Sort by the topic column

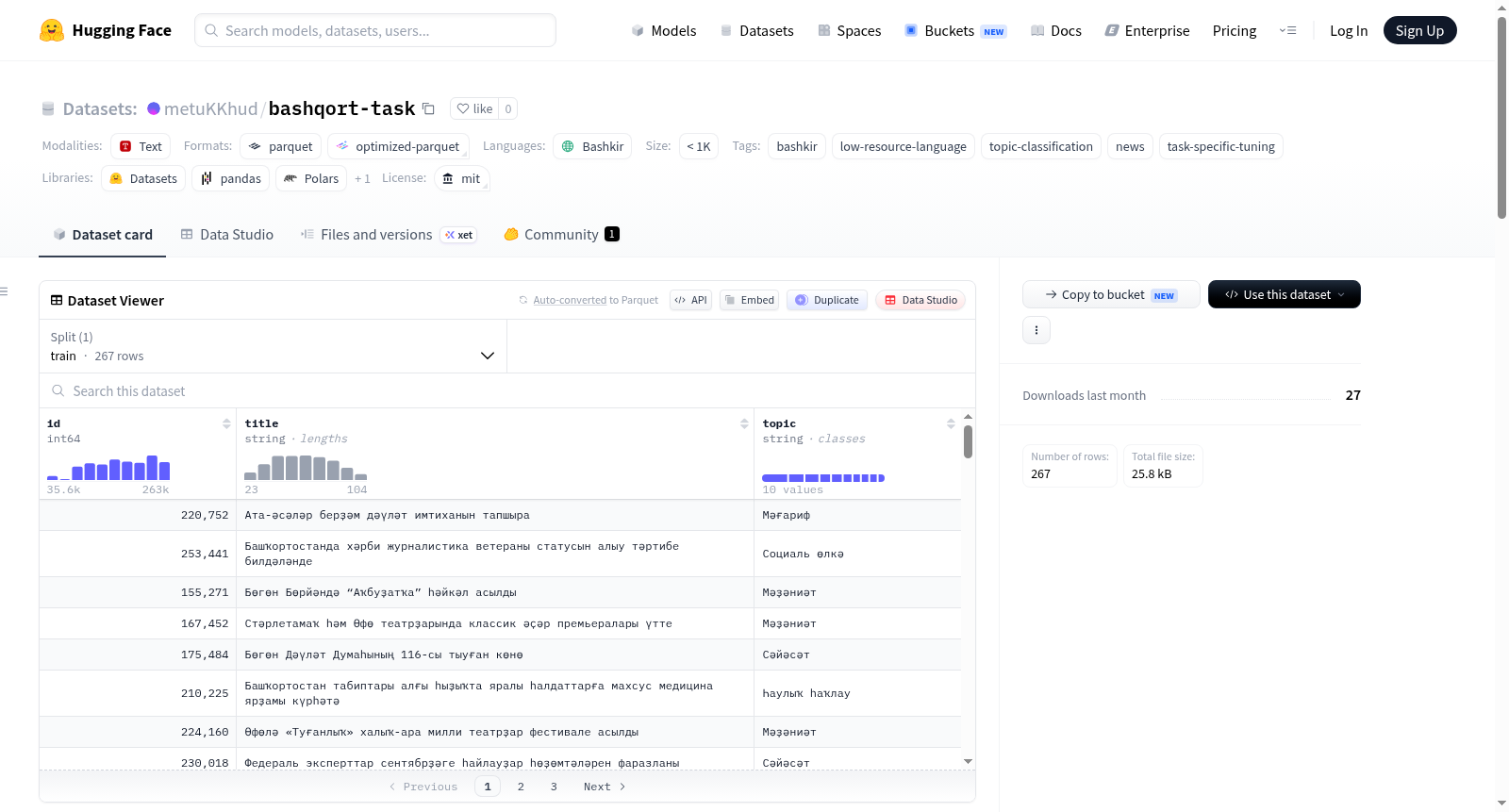click(951, 423)
